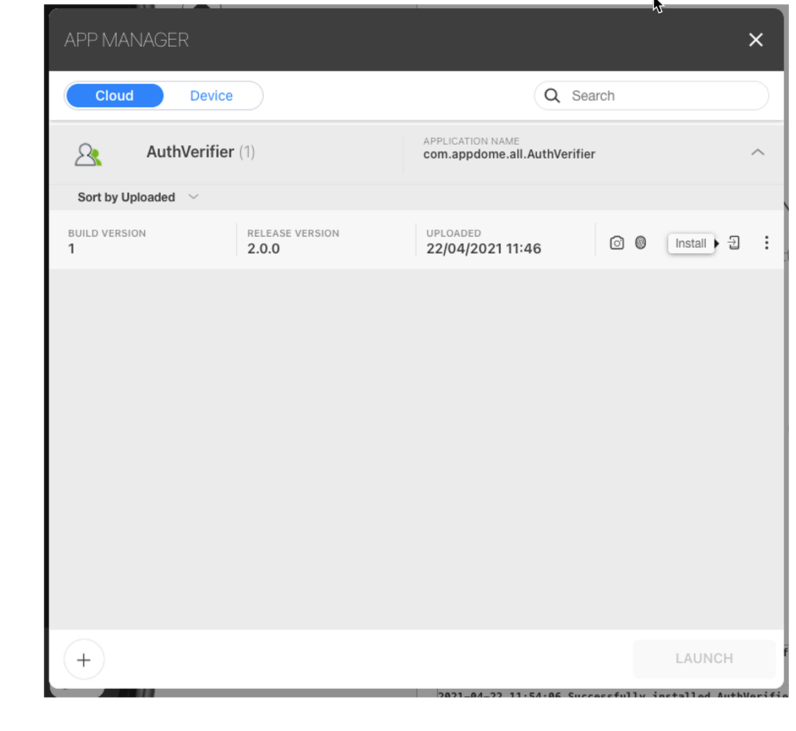The width and height of the screenshot is (796, 731).
Task: Click the chevron beside Sort by Uploaded
Action: [193, 197]
